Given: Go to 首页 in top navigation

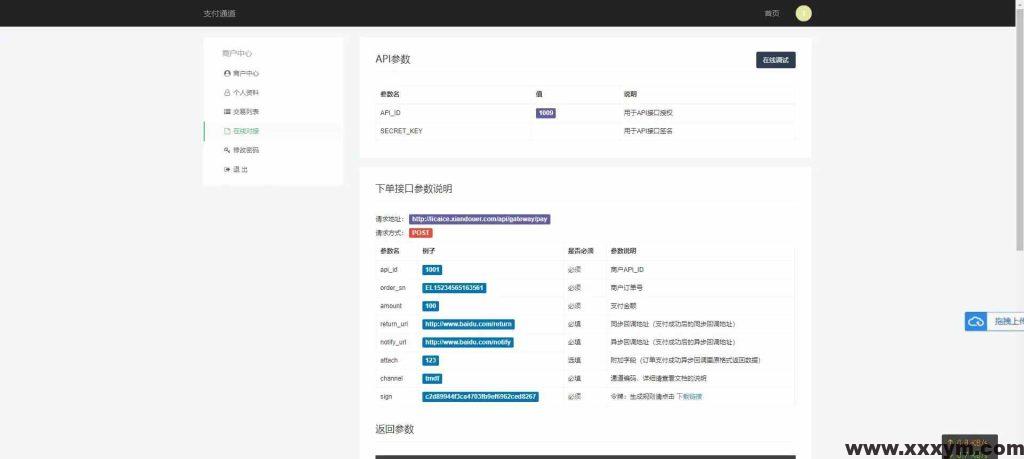Looking at the screenshot, I should point(771,13).
